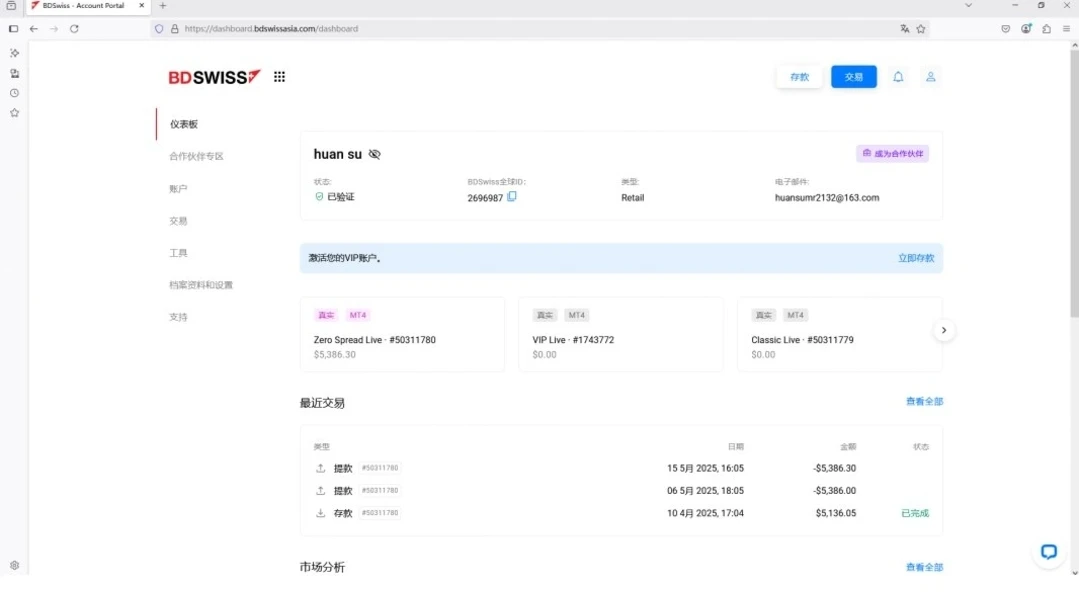Select 账户 in the left sidebar
The height and width of the screenshot is (594, 1079).
[178, 189]
